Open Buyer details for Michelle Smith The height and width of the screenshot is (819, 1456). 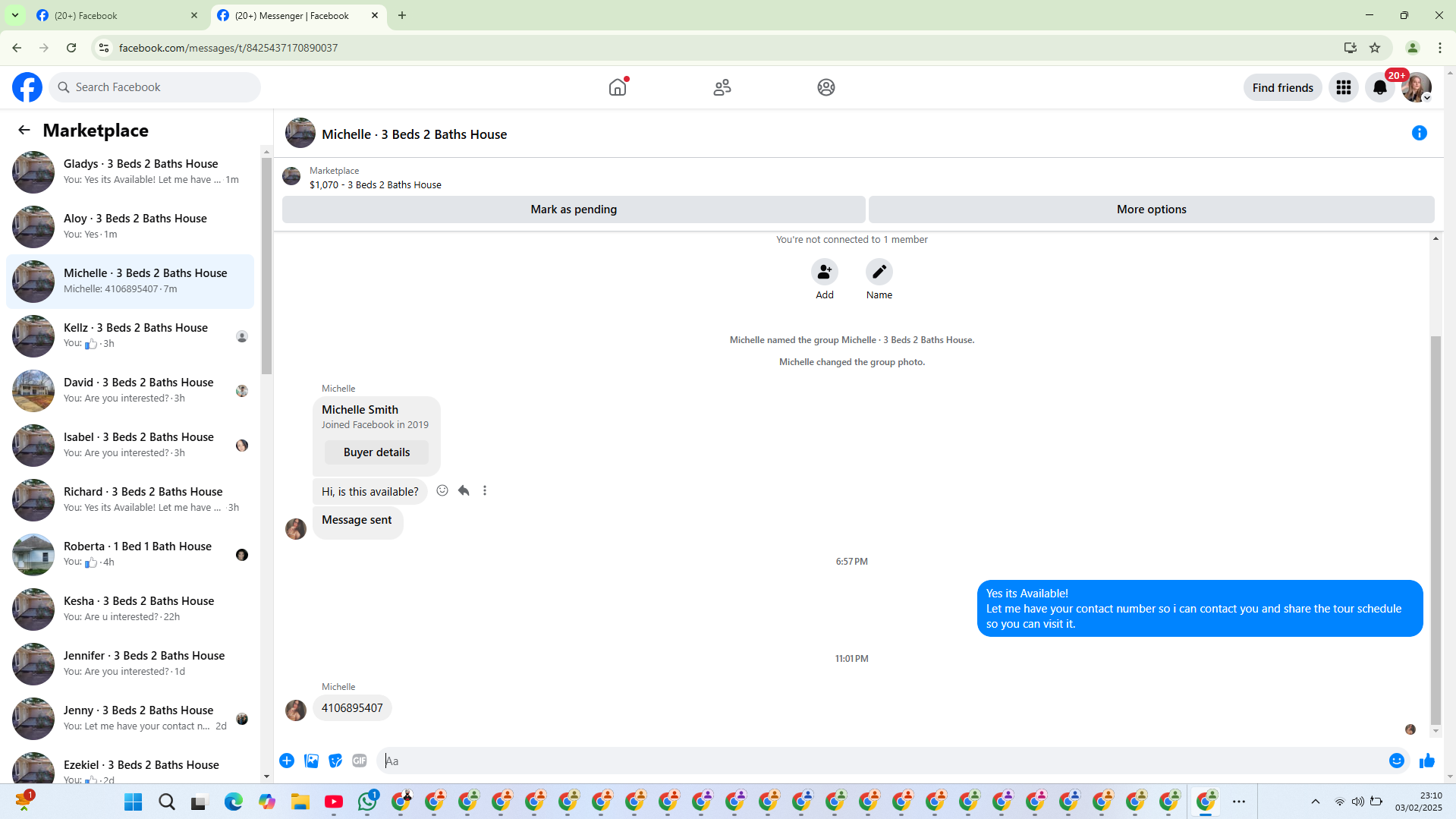pyautogui.click(x=376, y=452)
